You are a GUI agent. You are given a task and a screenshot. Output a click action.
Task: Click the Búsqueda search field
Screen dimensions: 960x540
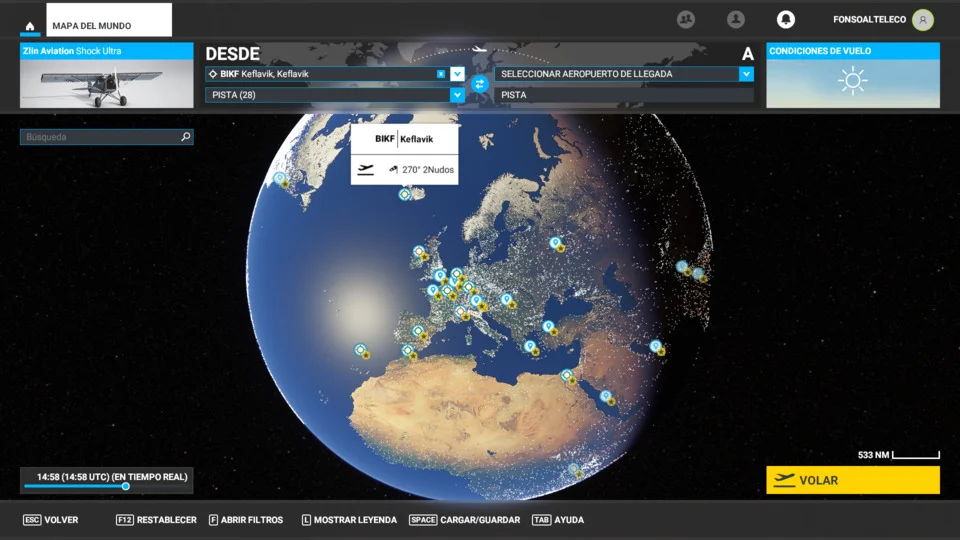point(107,137)
